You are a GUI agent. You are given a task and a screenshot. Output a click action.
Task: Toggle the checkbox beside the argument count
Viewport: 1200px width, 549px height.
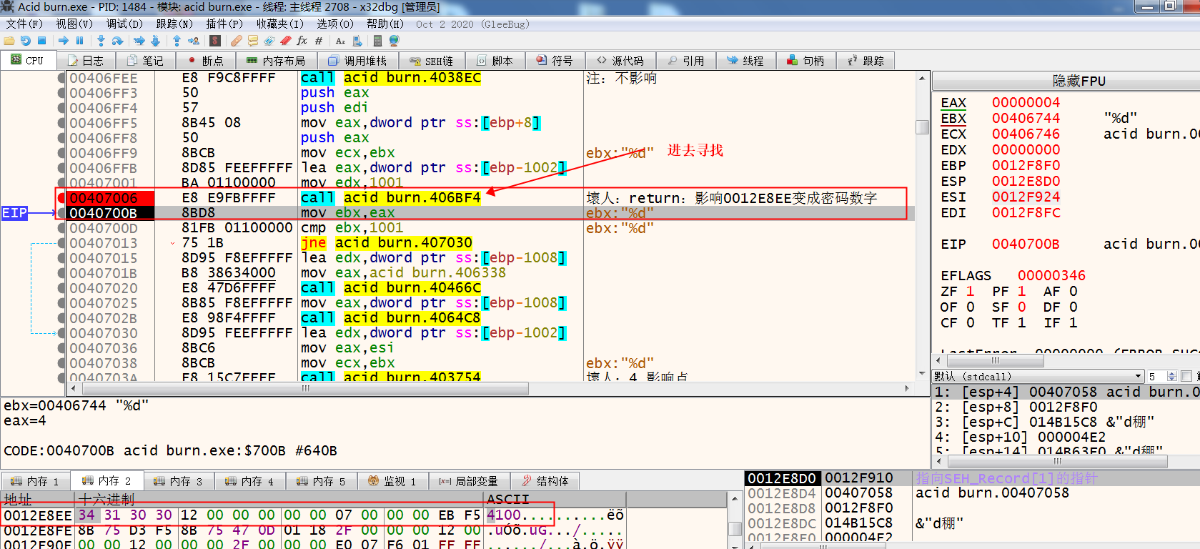point(1188,376)
